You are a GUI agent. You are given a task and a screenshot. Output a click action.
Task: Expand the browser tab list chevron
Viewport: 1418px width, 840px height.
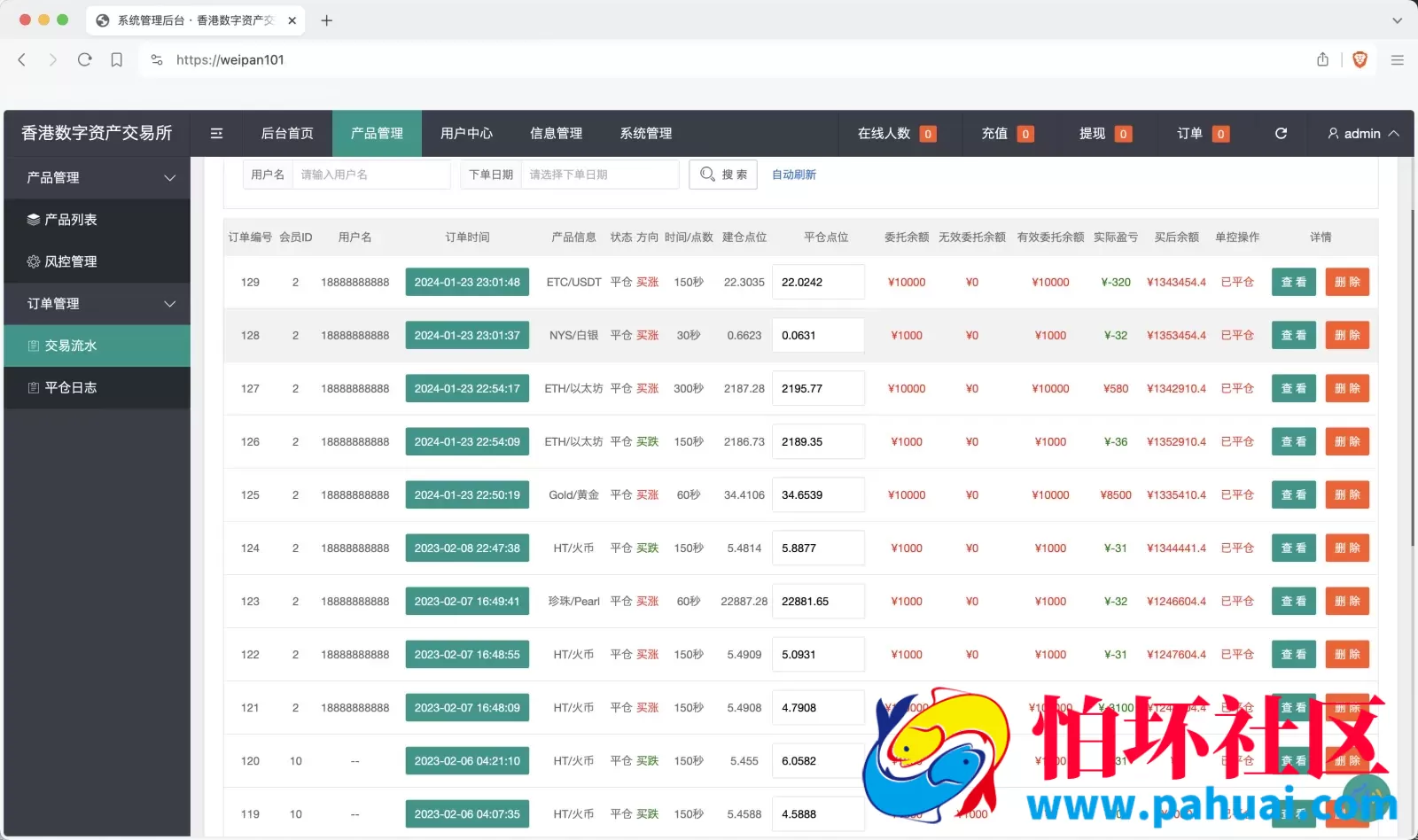point(1398,20)
